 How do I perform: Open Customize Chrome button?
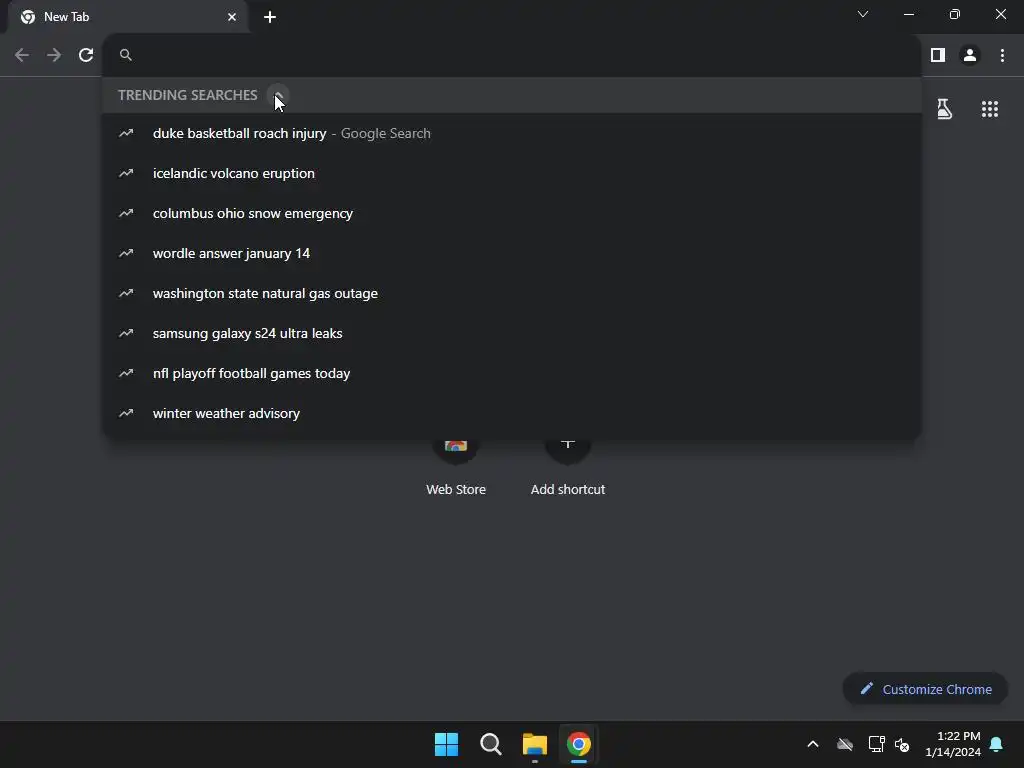925,689
